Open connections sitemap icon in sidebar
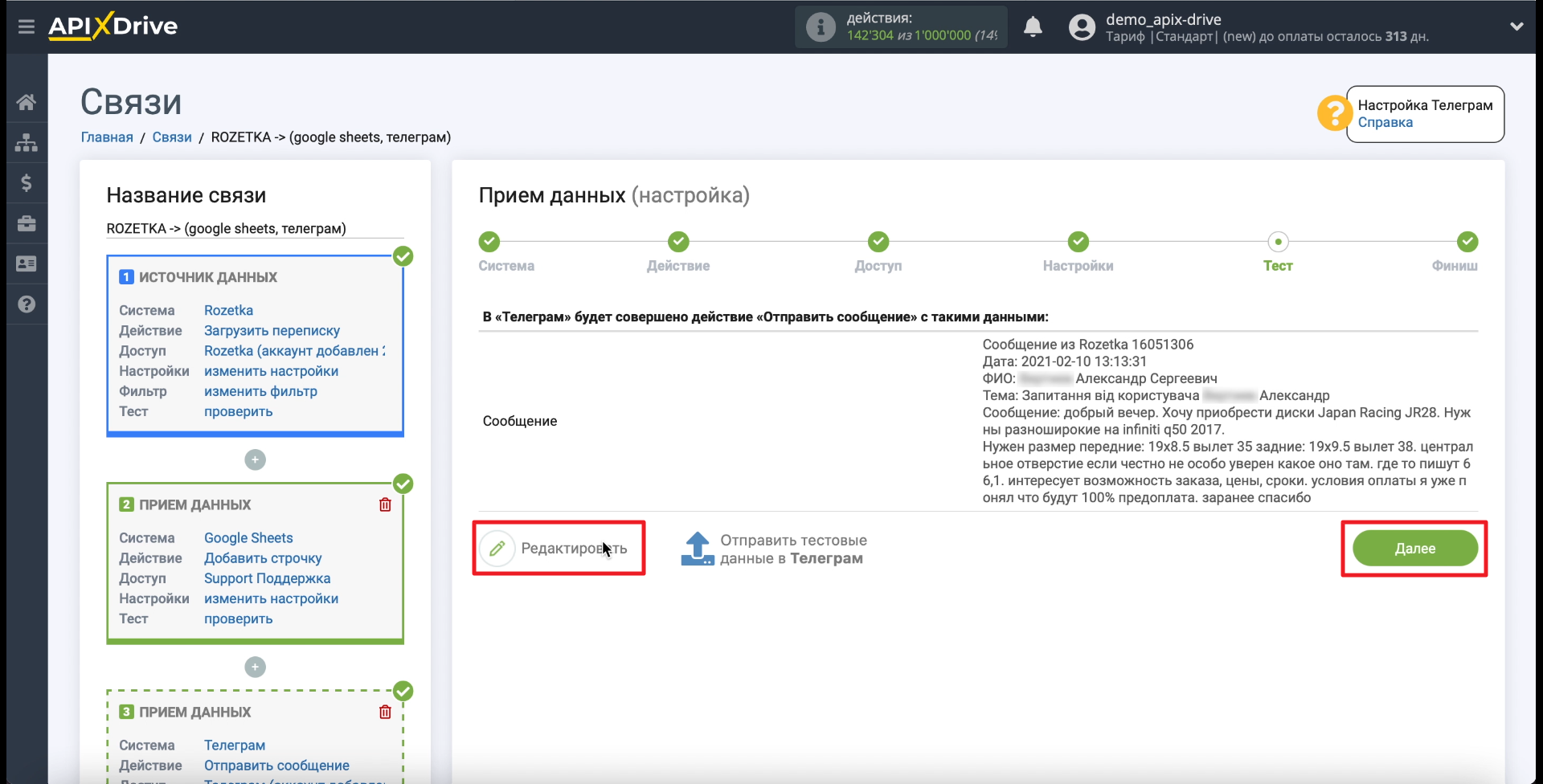This screenshot has width=1543, height=784. pyautogui.click(x=27, y=142)
